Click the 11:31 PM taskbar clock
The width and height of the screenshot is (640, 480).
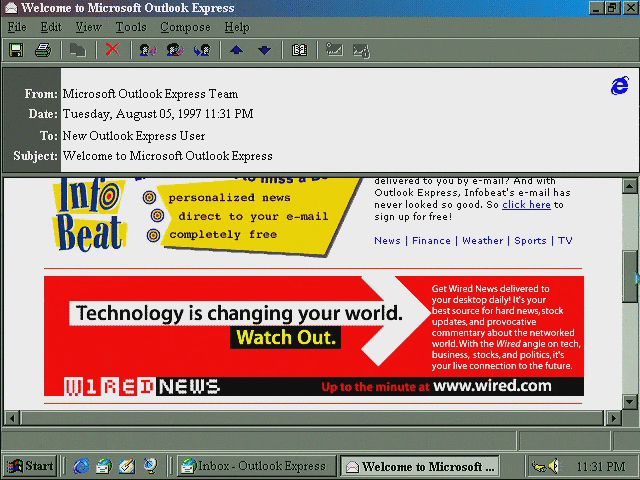pos(600,466)
